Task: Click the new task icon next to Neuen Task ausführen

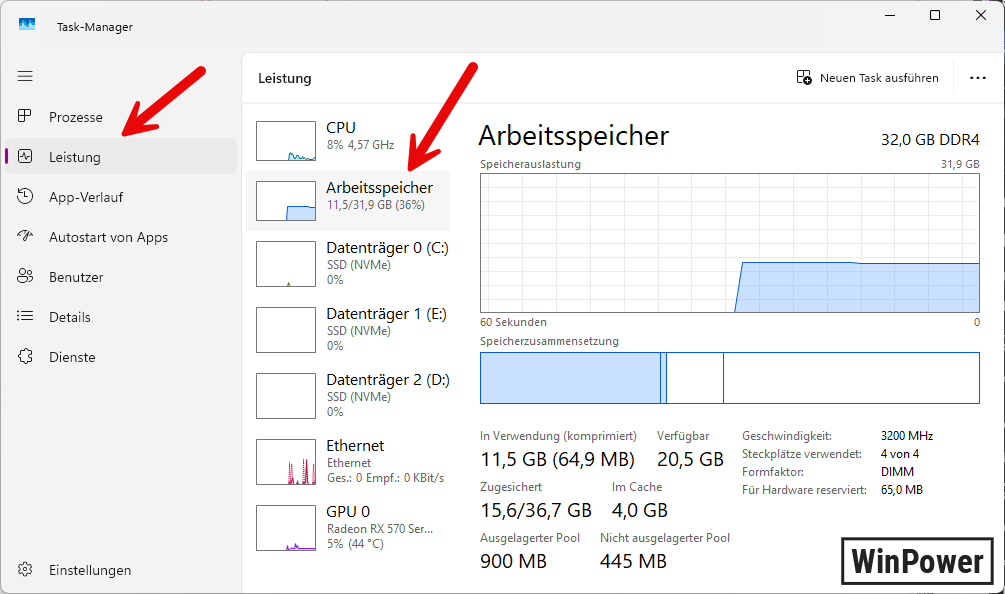Action: point(804,78)
